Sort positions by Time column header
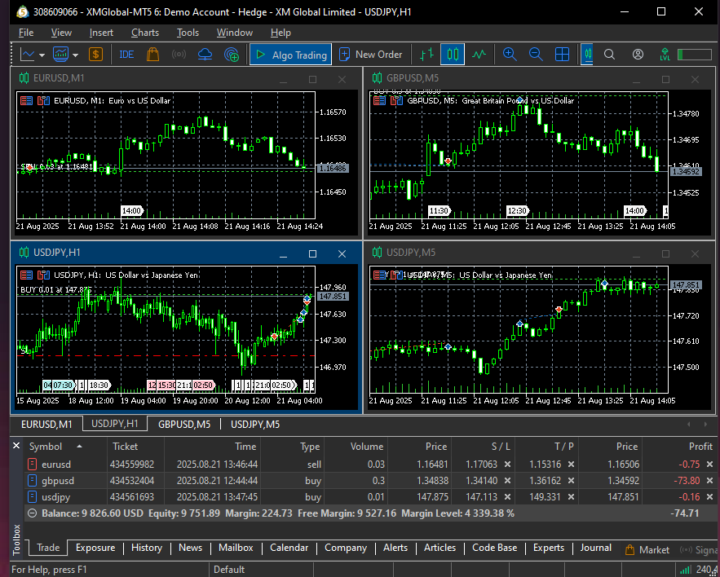The width and height of the screenshot is (720, 577). tap(245, 446)
